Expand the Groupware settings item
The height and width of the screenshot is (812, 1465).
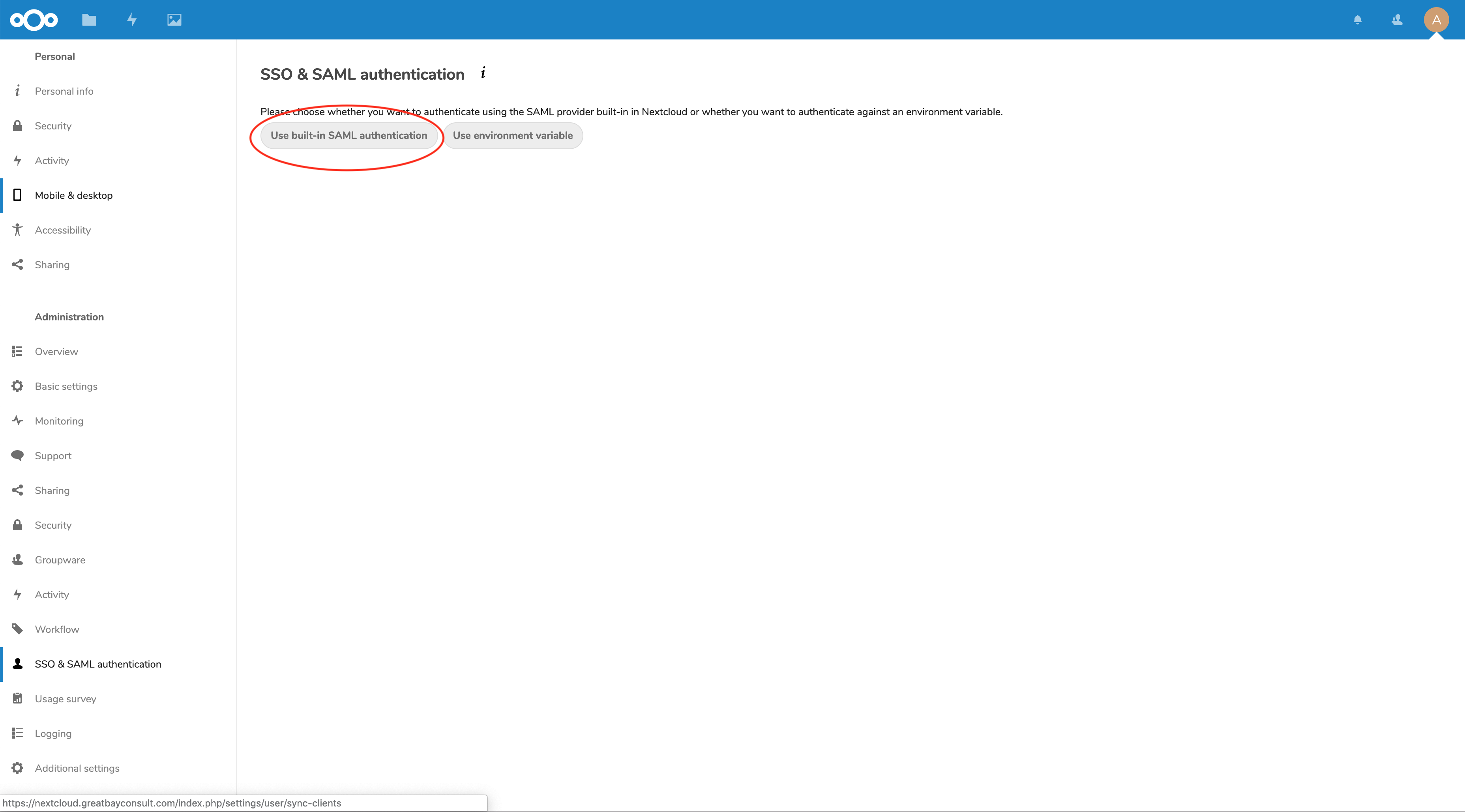click(x=60, y=559)
